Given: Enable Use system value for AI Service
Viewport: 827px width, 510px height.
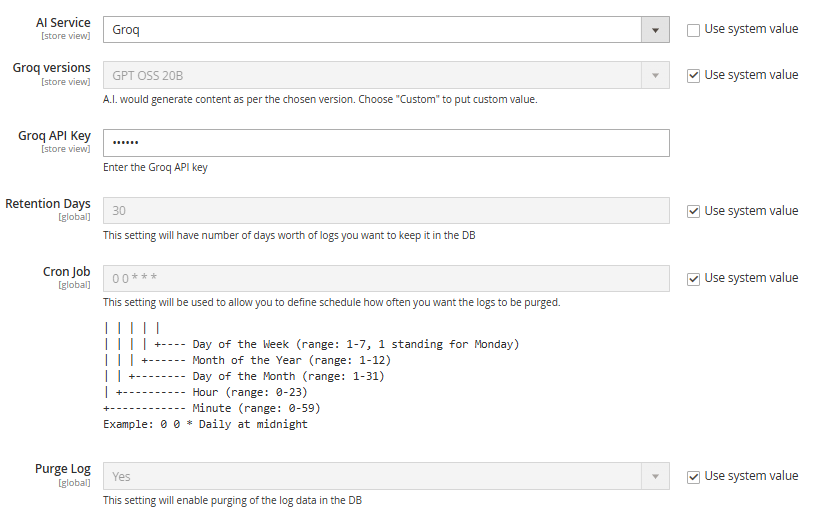Looking at the screenshot, I should click(x=694, y=30).
